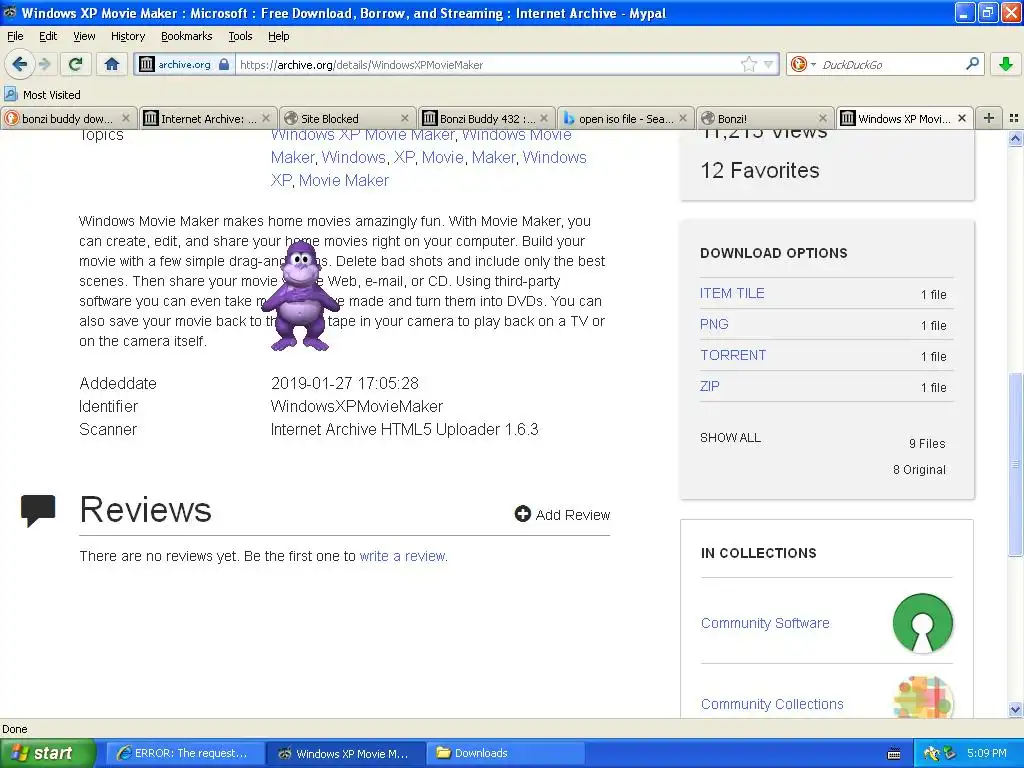The width and height of the screenshot is (1024, 768).
Task: Switch to the Downloads folder taskbar window
Action: click(x=505, y=753)
